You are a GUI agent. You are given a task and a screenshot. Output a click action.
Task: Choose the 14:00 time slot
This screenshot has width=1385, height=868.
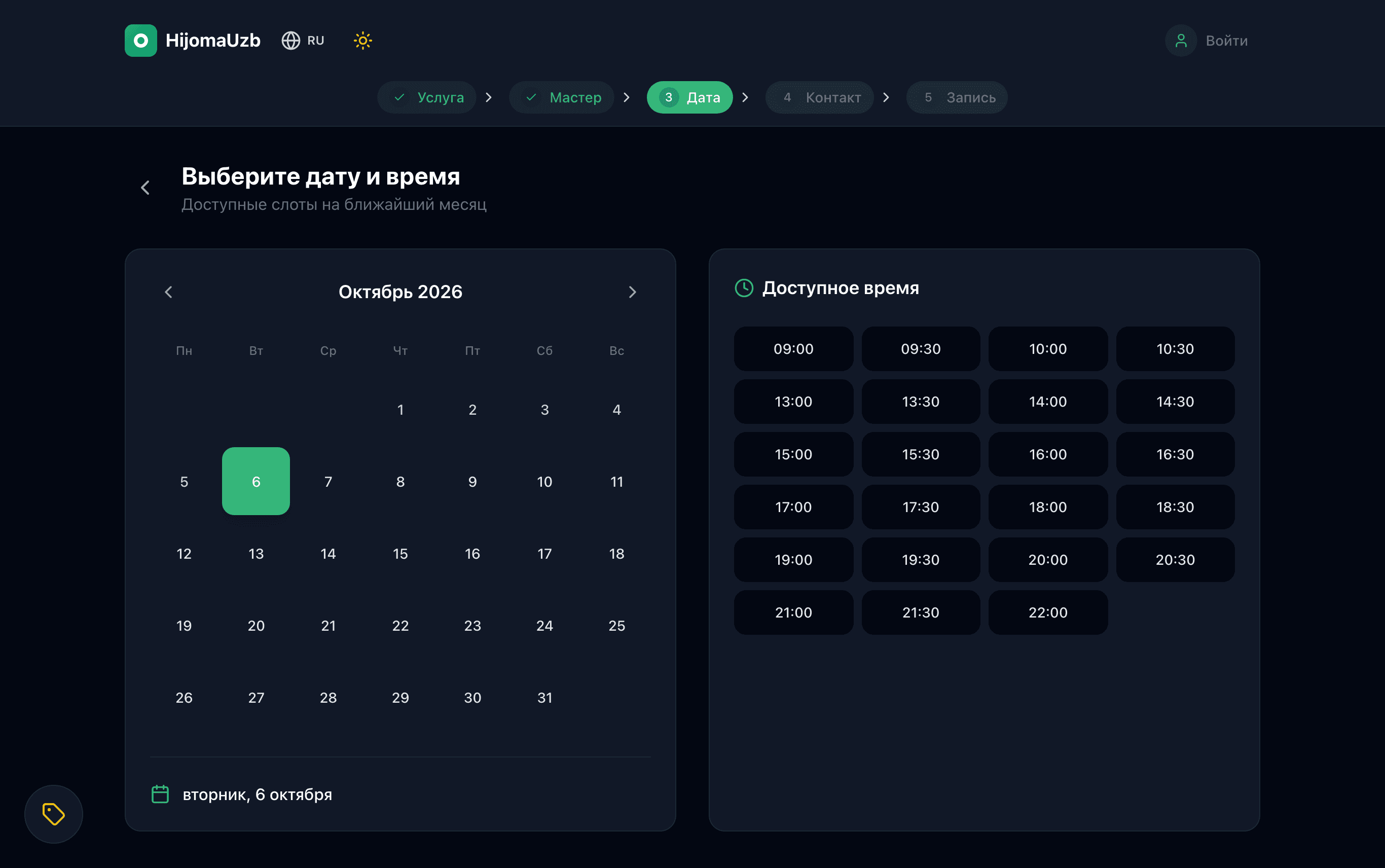pos(1048,401)
